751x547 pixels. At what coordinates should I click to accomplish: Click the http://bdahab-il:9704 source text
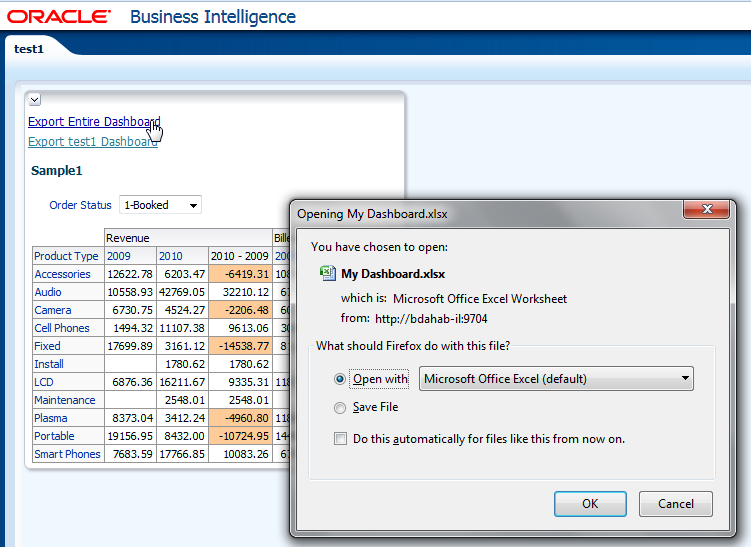[x=431, y=319]
